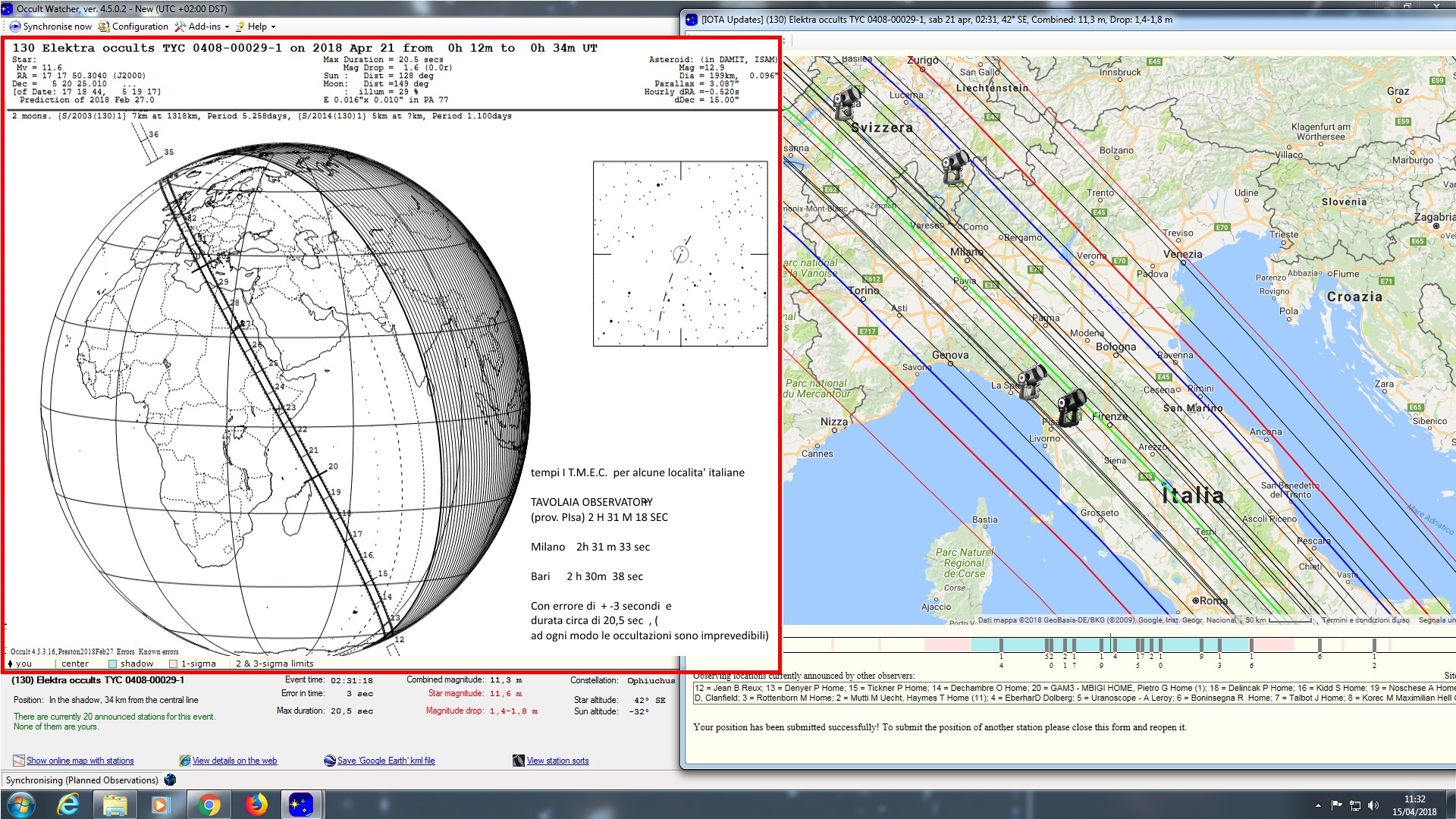Click the Star magnitude value 11,6 m
Image resolution: width=1456 pixels, height=819 pixels.
(x=506, y=694)
